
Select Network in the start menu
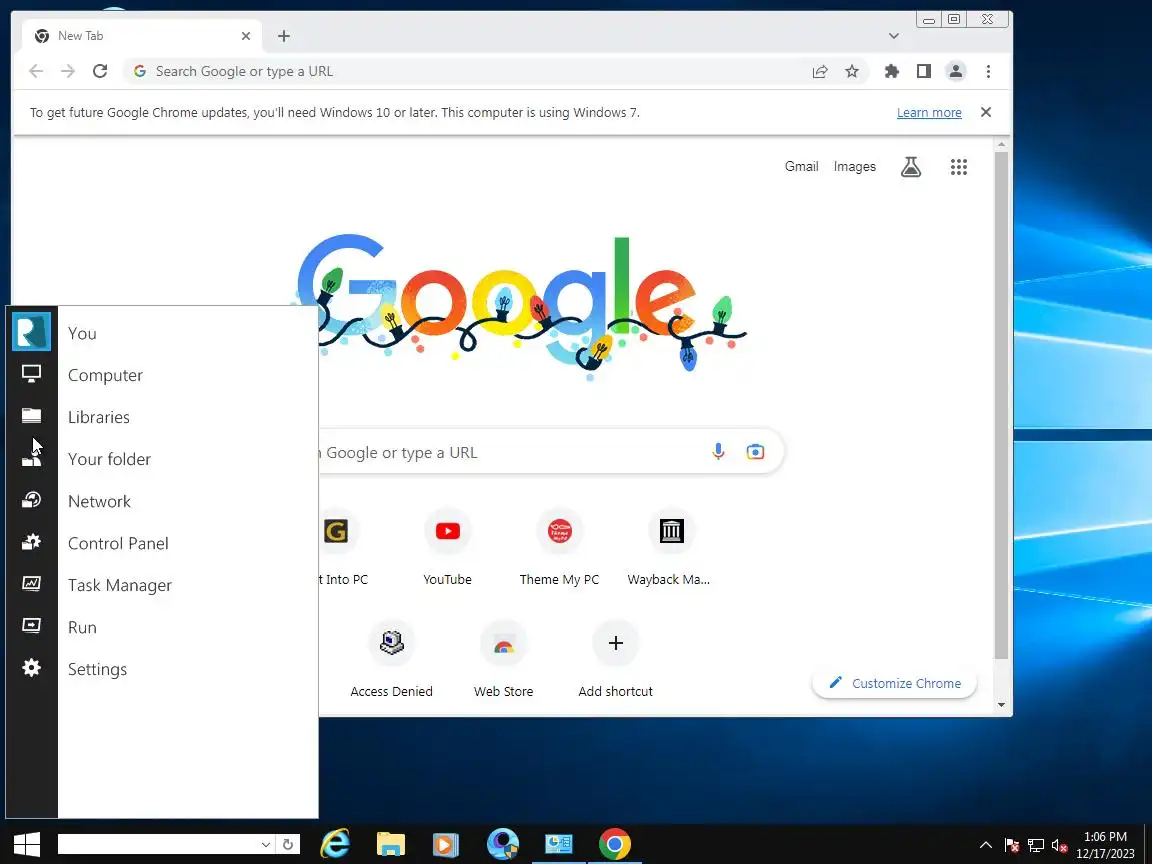(99, 501)
